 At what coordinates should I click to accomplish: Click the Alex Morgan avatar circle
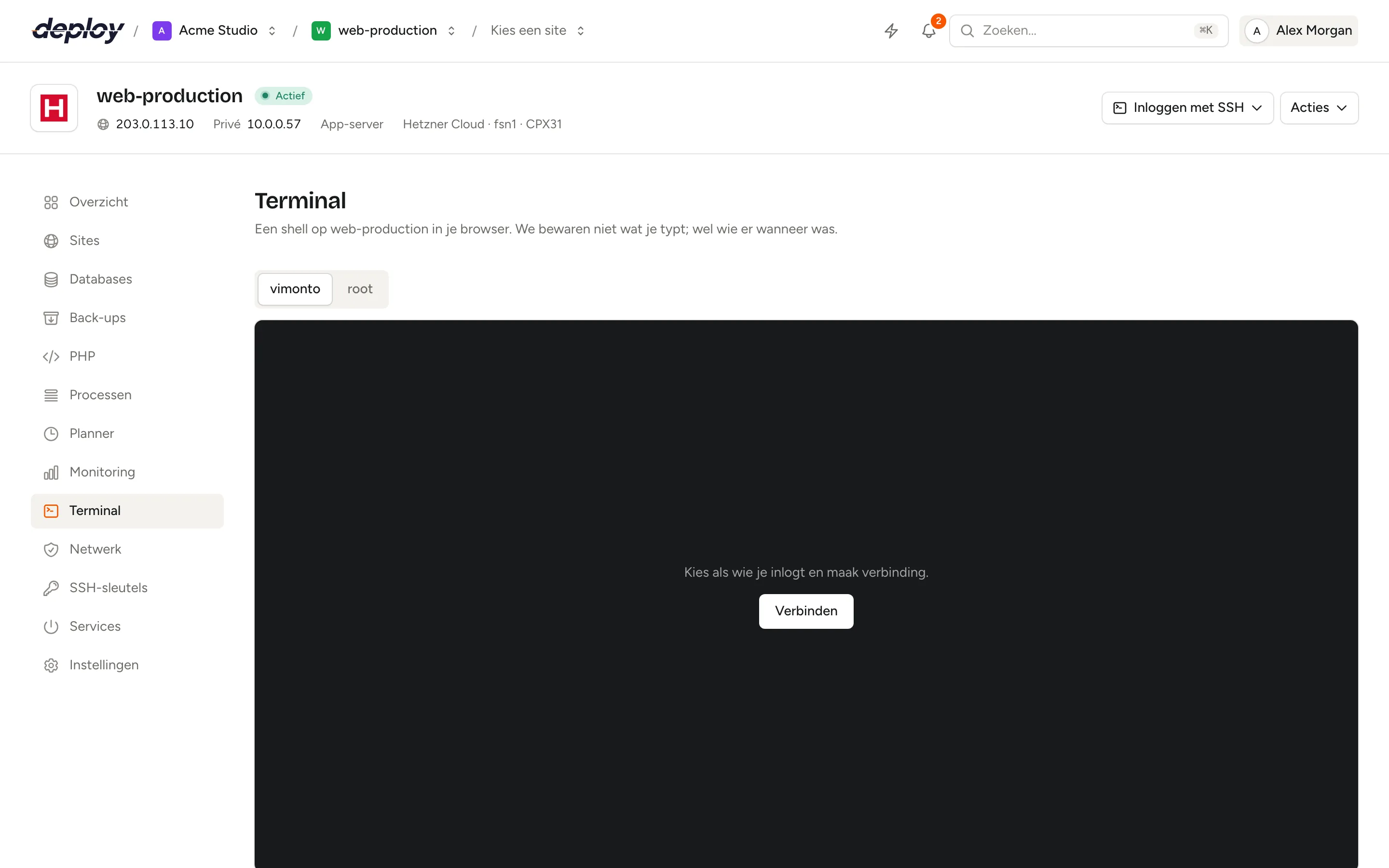pos(1256,30)
